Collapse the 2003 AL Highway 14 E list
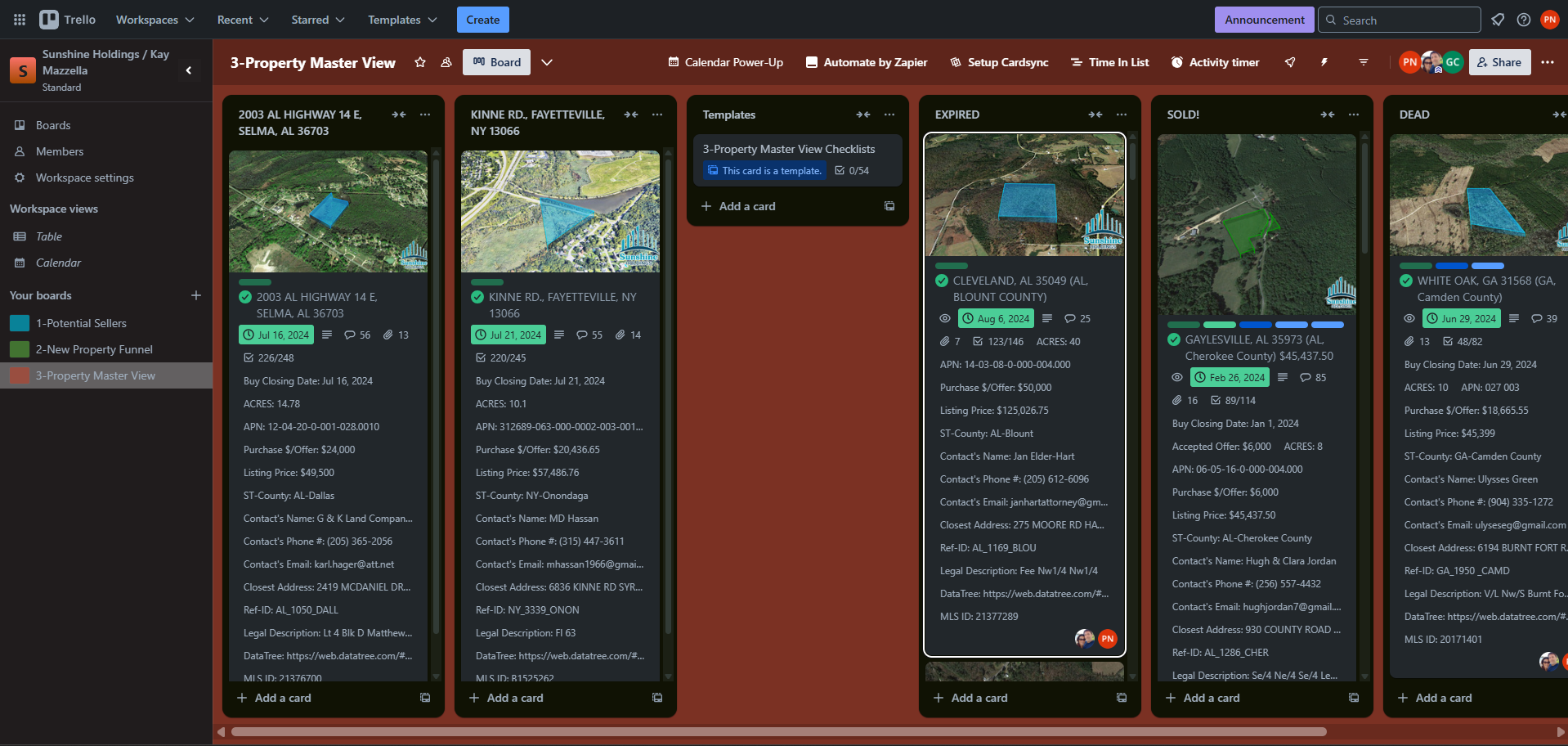 point(399,115)
